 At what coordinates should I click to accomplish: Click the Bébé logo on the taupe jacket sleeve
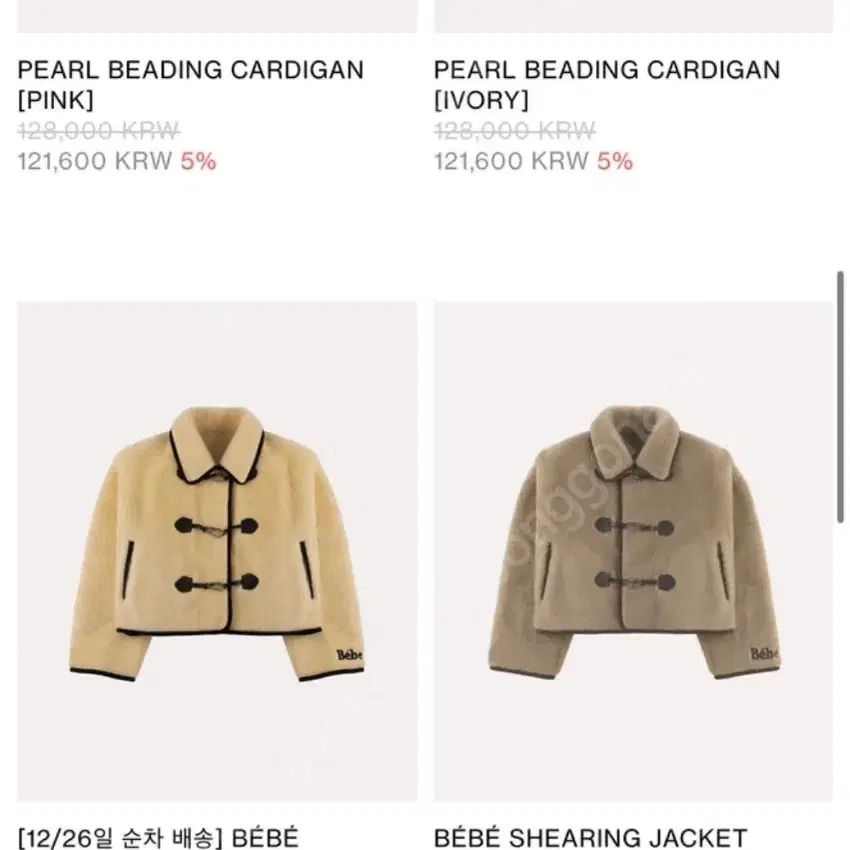(x=764, y=654)
